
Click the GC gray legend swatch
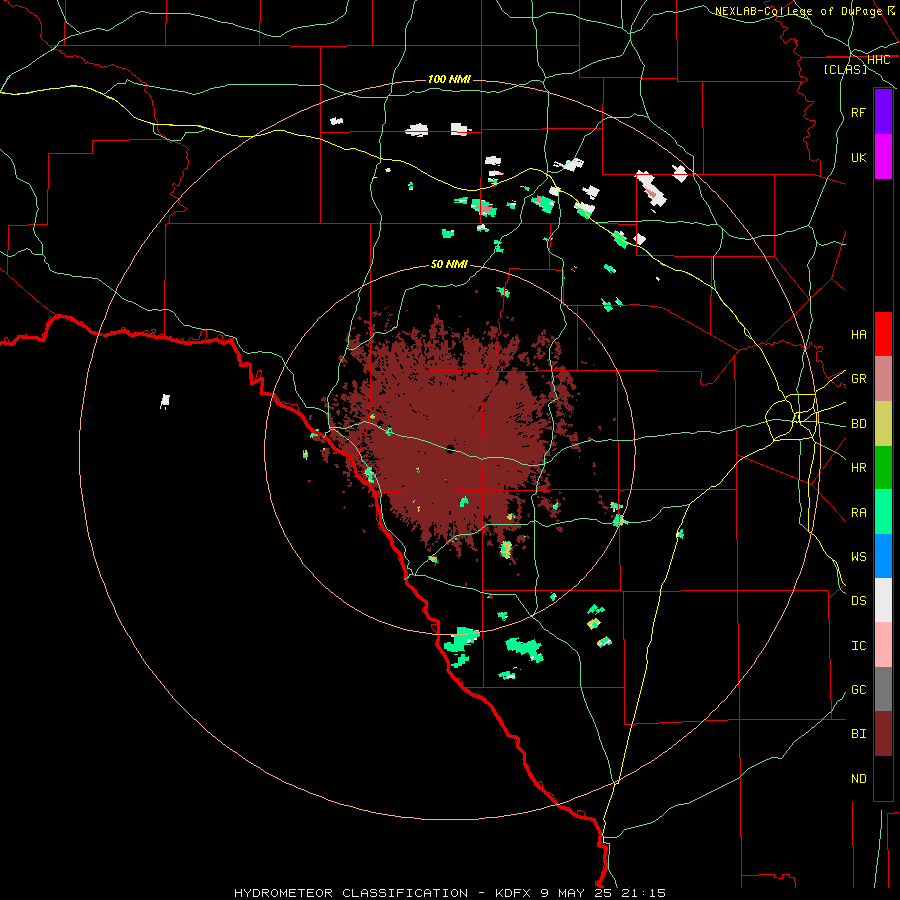[x=883, y=689]
